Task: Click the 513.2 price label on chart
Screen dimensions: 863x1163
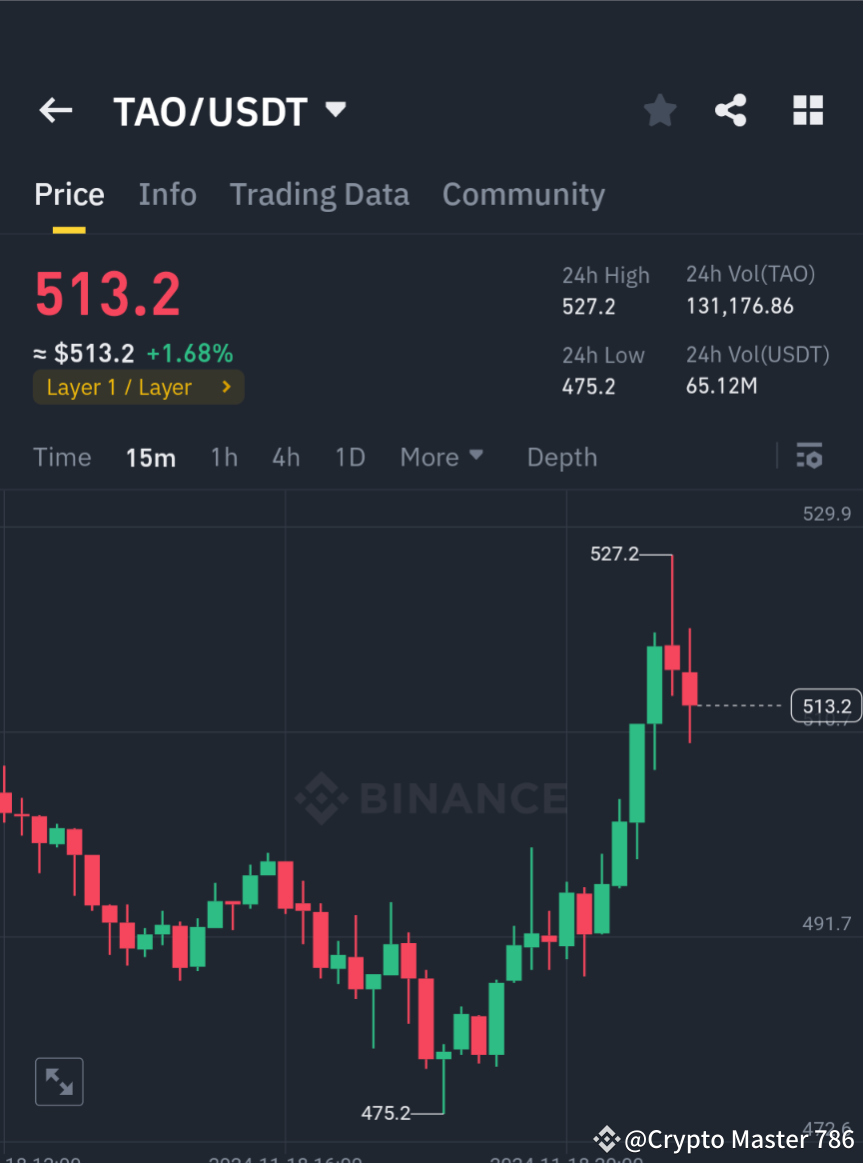Action: [x=827, y=705]
